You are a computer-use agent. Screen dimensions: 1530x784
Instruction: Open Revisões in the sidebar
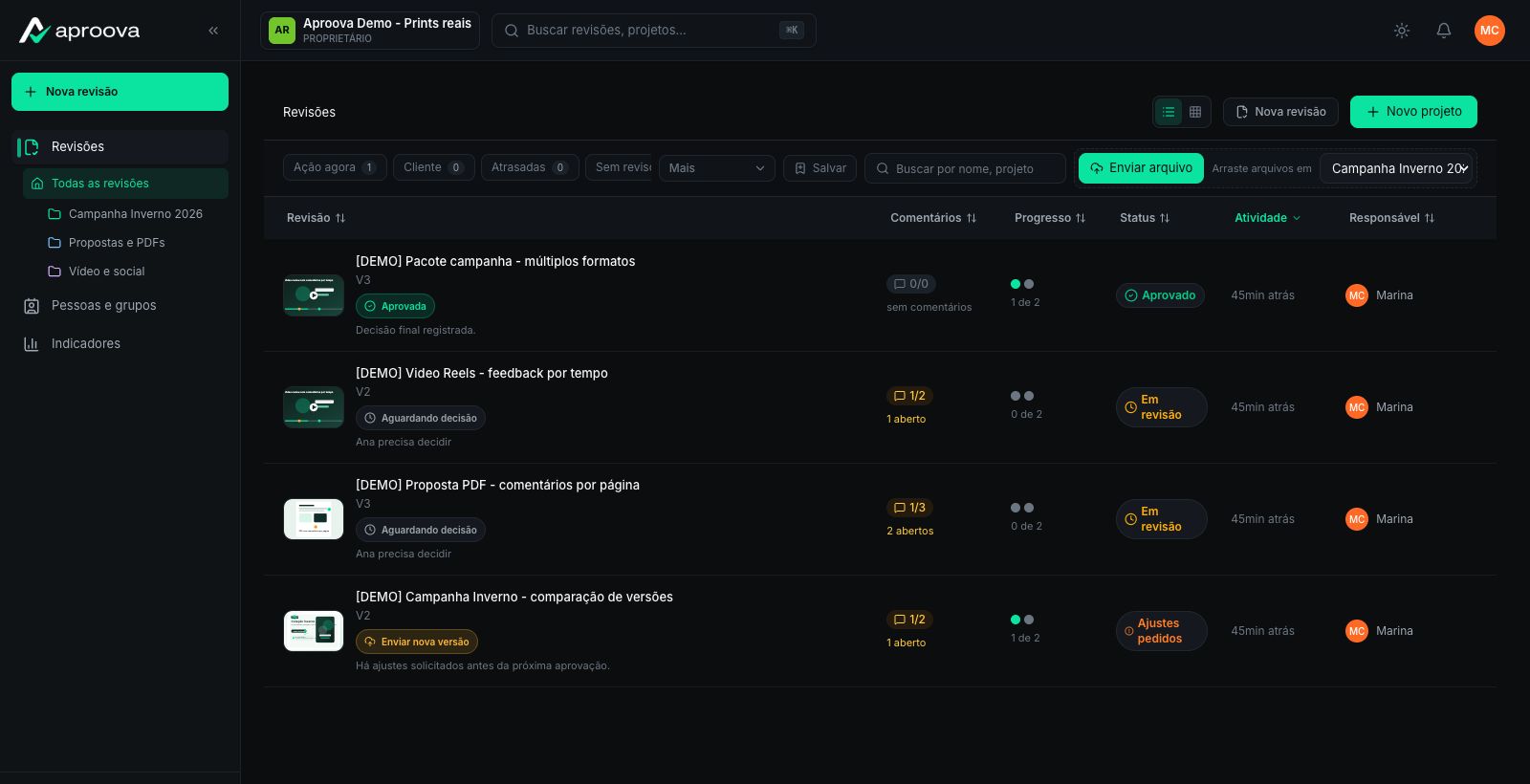pos(120,147)
